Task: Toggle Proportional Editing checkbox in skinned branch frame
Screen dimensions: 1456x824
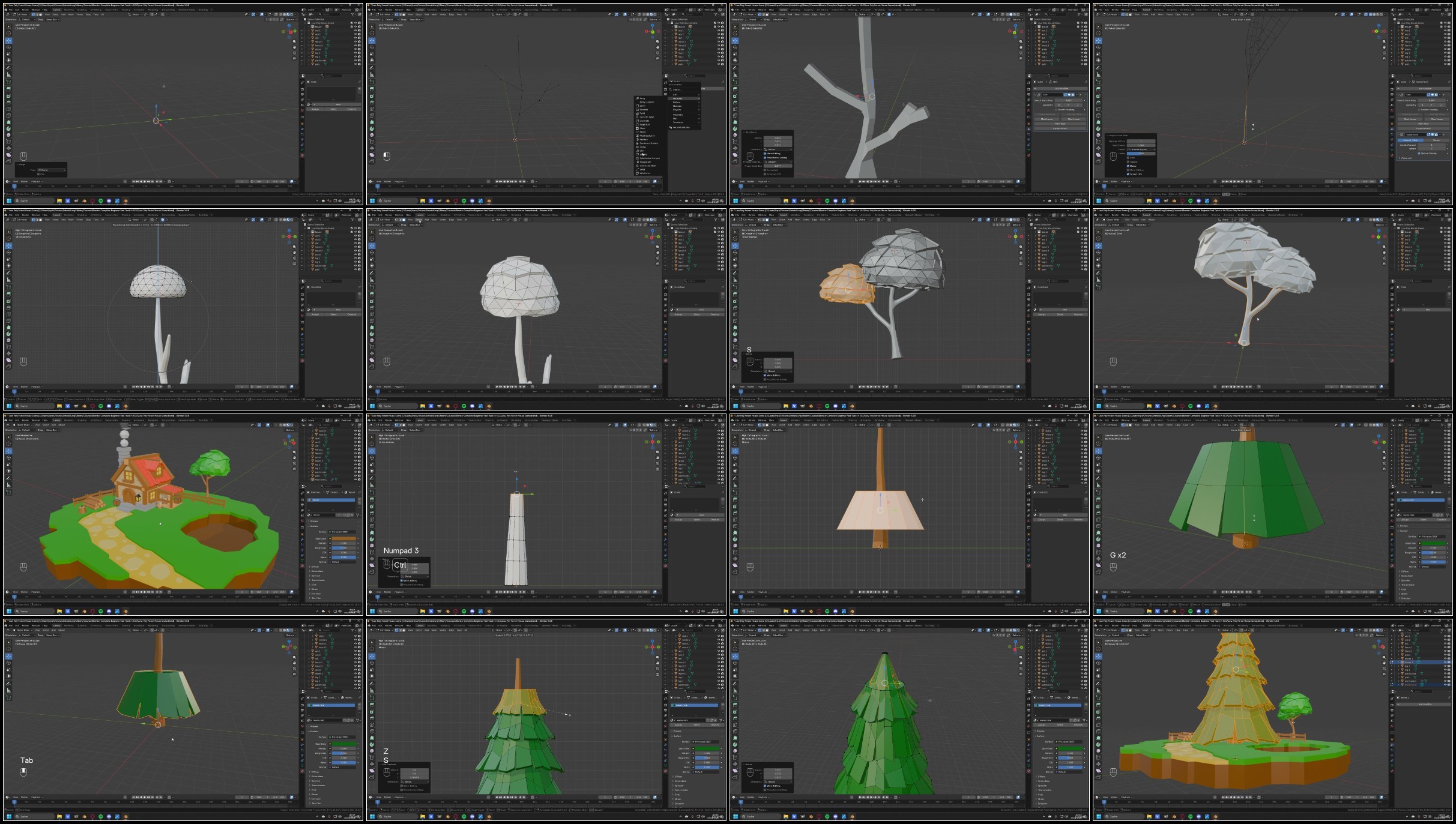Action: (765, 158)
